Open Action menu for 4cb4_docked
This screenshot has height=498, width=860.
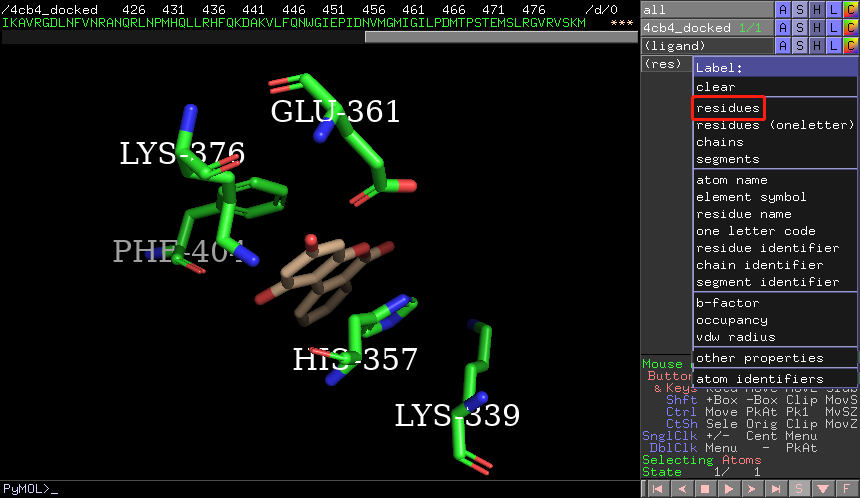pyautogui.click(x=783, y=28)
